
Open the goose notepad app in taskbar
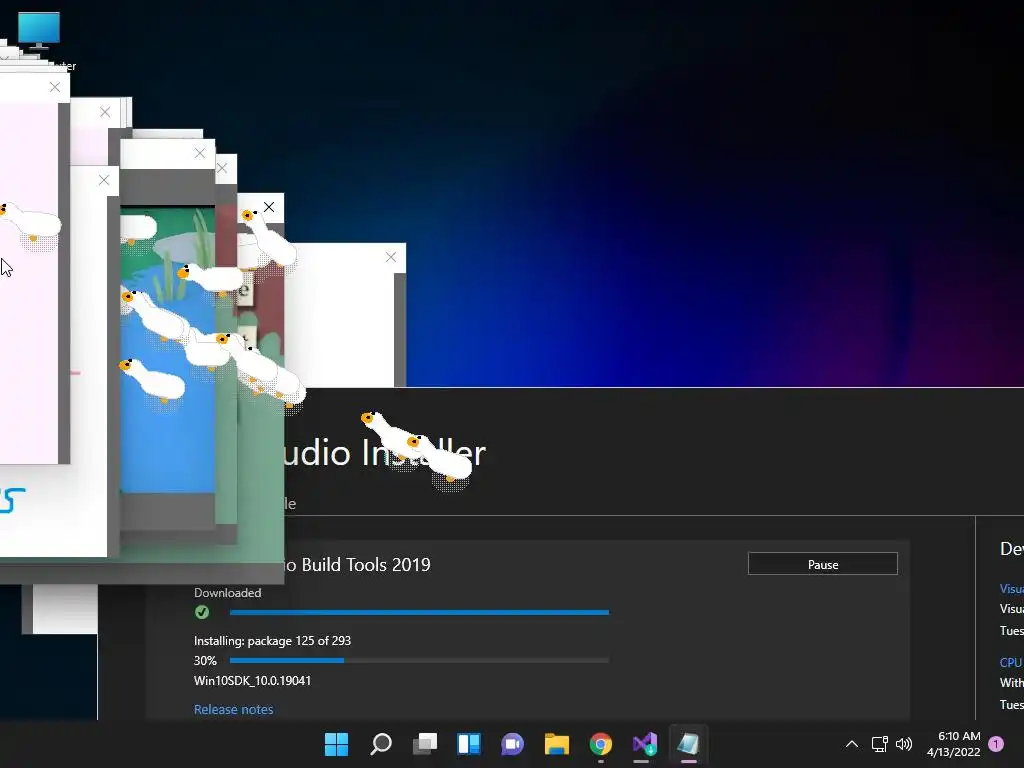pyautogui.click(x=688, y=744)
